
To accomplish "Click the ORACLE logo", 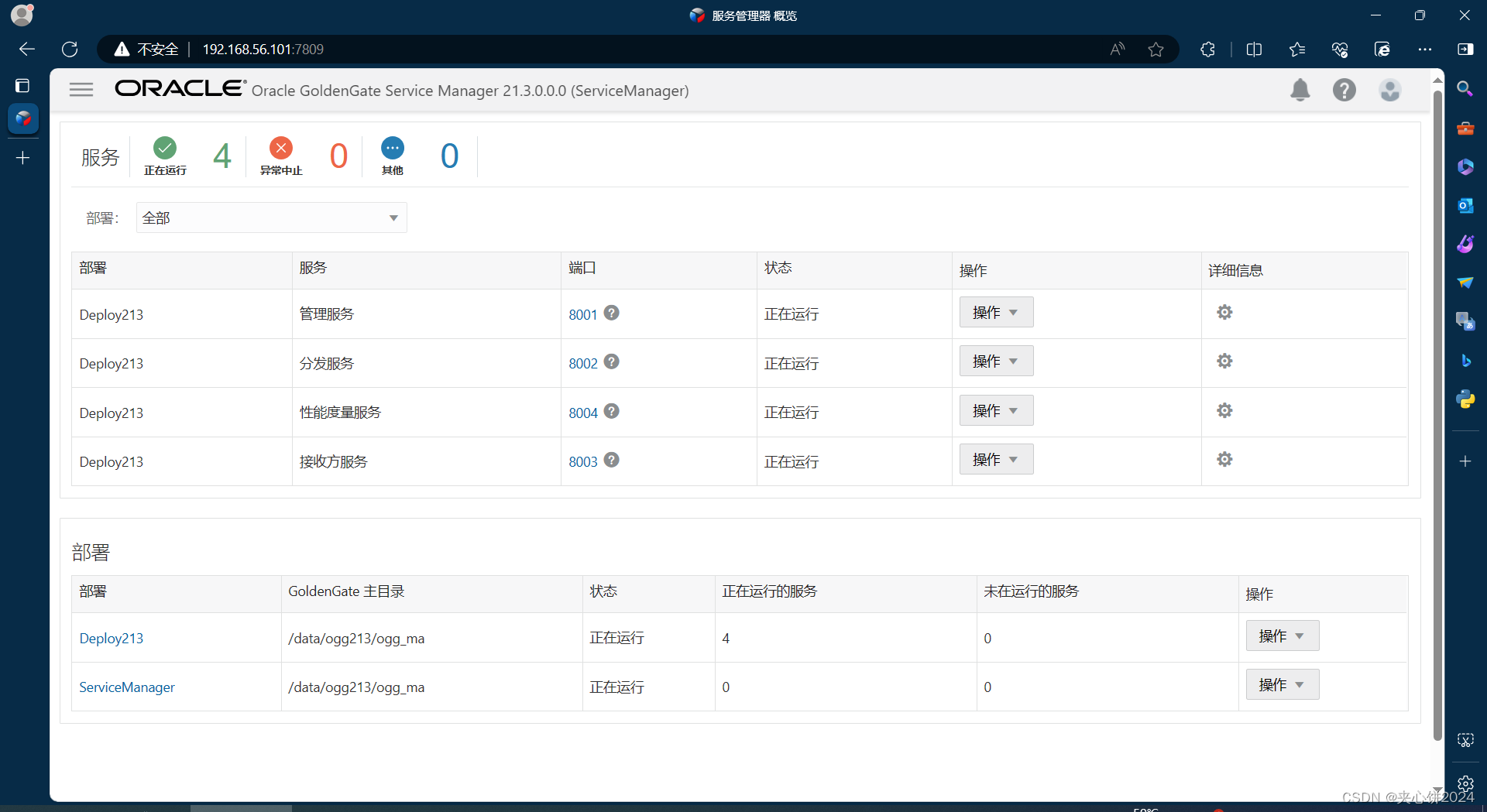I will tap(180, 88).
